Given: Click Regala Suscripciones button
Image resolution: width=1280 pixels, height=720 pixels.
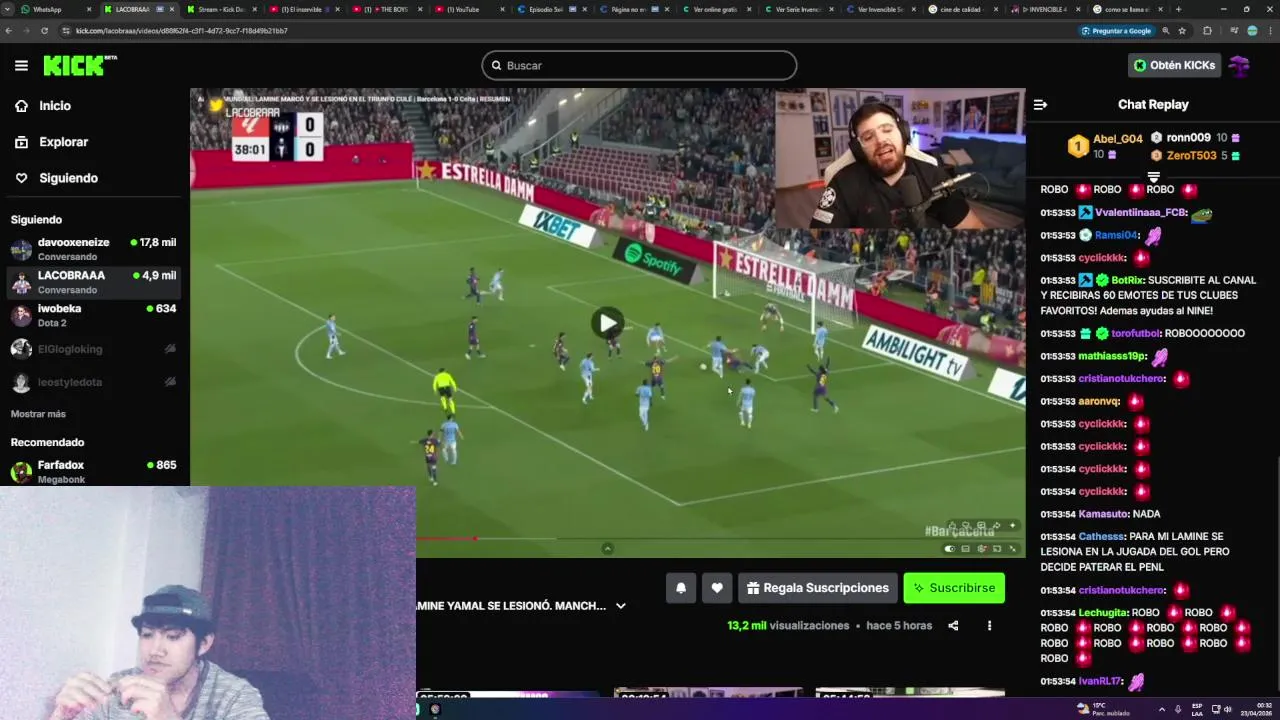Looking at the screenshot, I should tap(818, 588).
